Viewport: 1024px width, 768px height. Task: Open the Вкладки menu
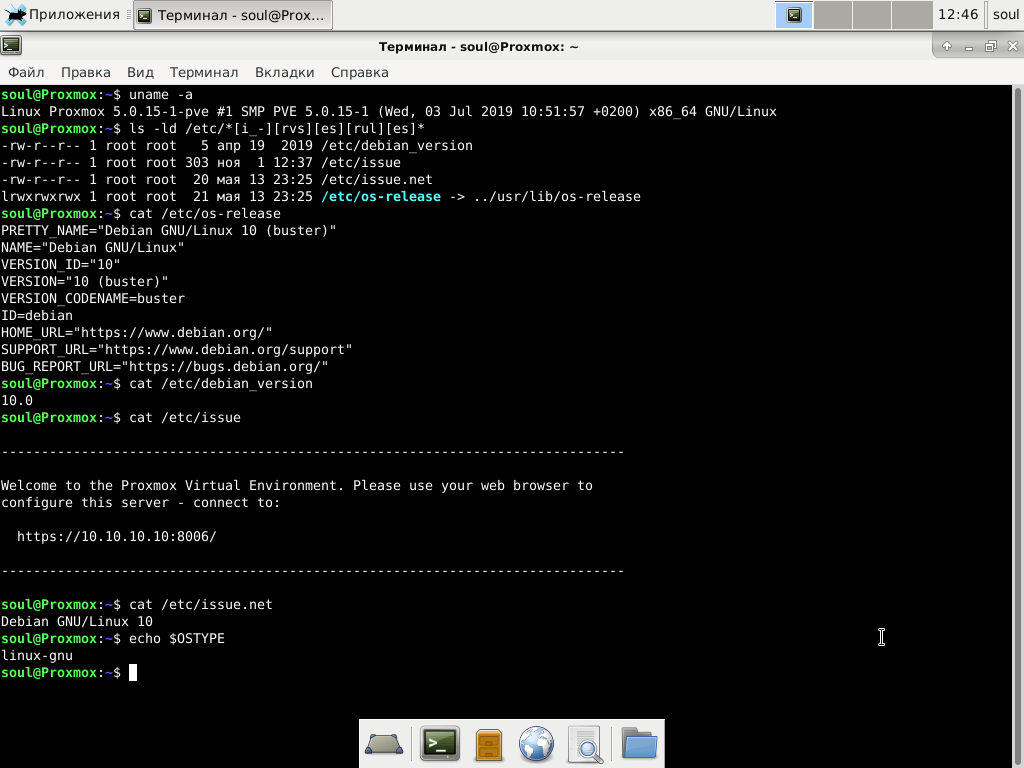[x=285, y=72]
